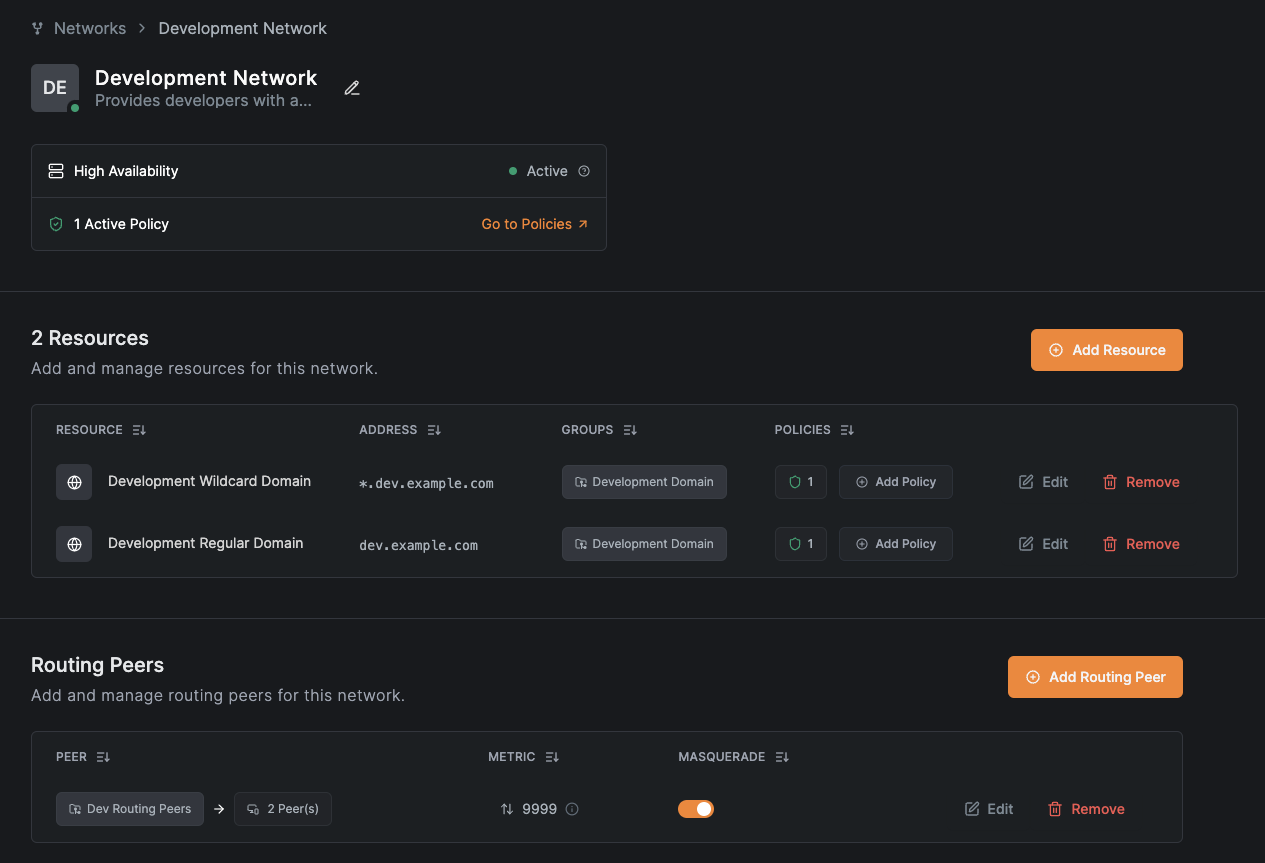Add Policy to Development Regular Domain
The image size is (1265, 863).
(895, 543)
